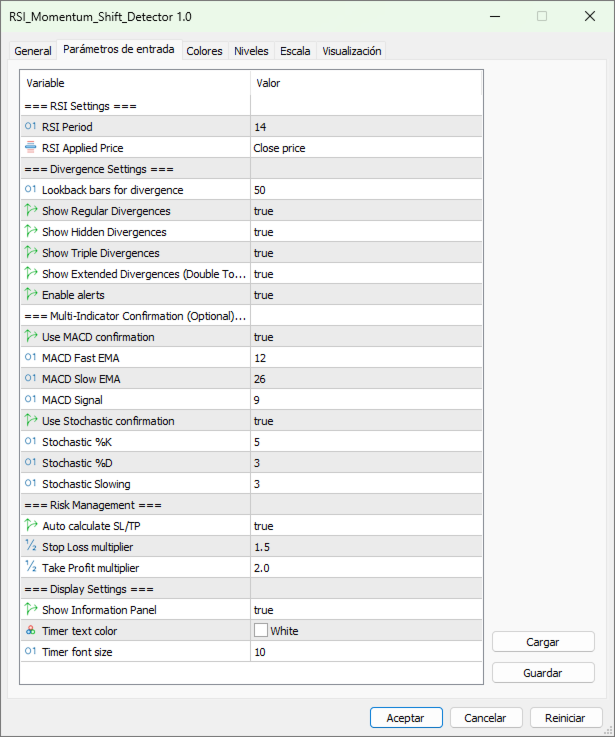Click the boolean icon beside Show Information Panel
Viewport: 615px width, 737px height.
pos(31,609)
